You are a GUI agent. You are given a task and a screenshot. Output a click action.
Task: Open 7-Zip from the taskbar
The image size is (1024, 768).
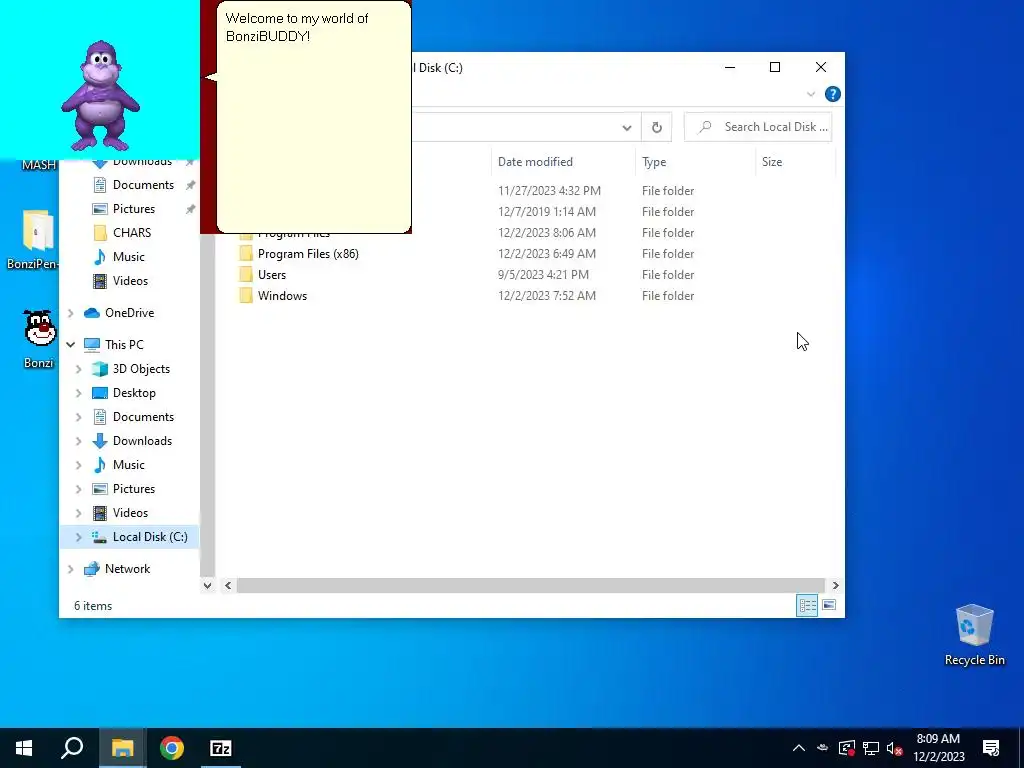pyautogui.click(x=221, y=748)
